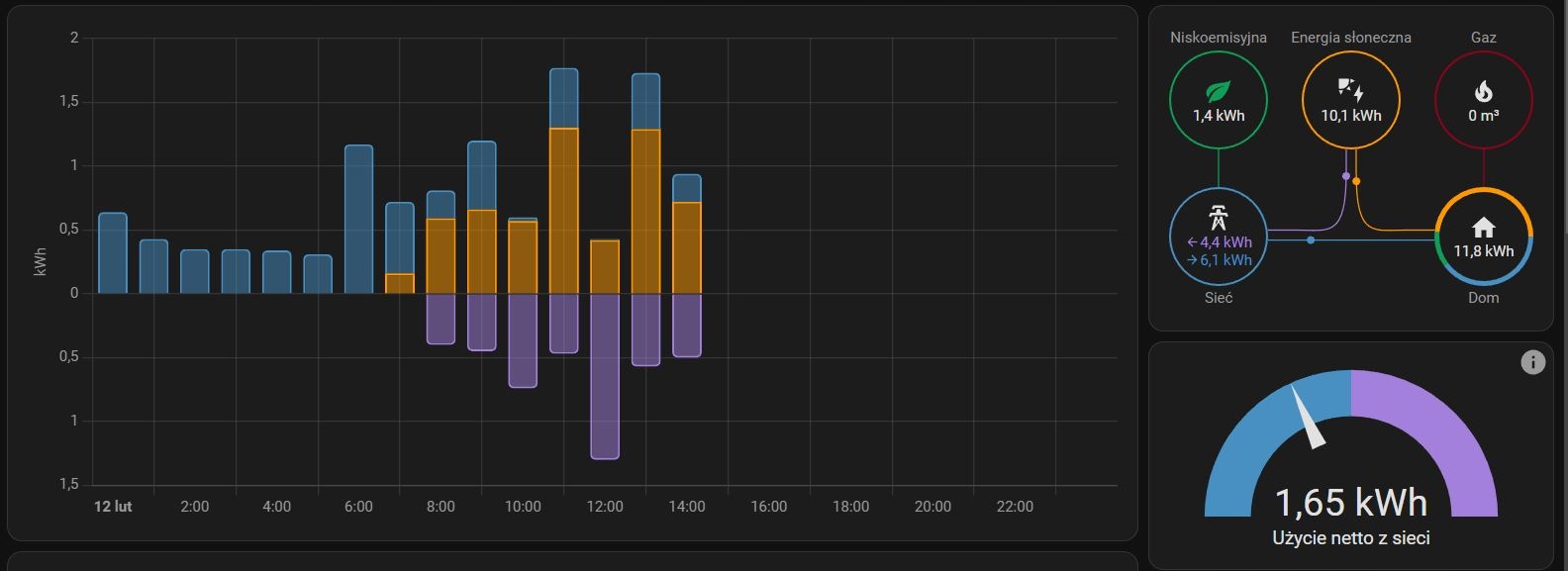Viewport: 1568px width, 571px height.
Task: Click the 6:00 axis label
Action: 358,507
